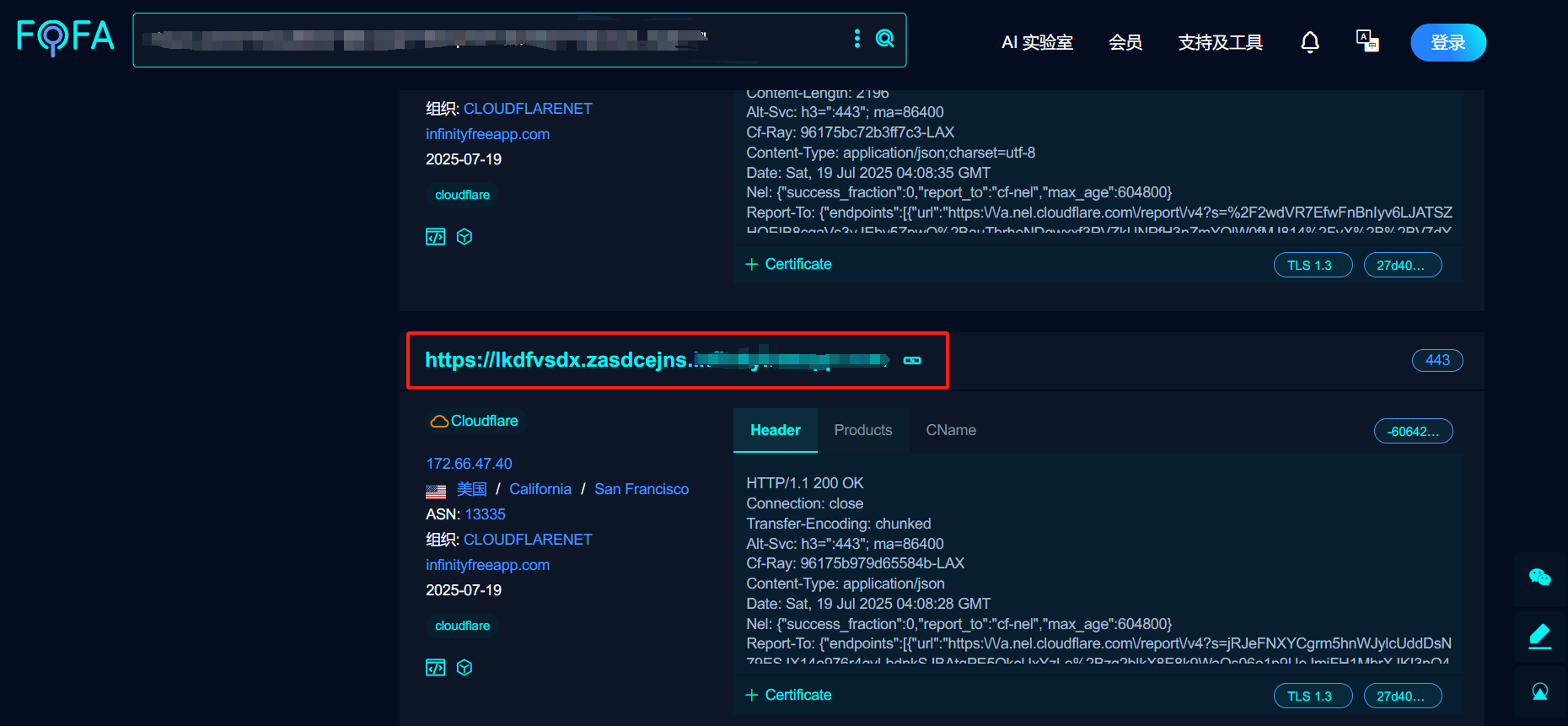
Task: Click the San Francisco city link
Action: (x=641, y=489)
